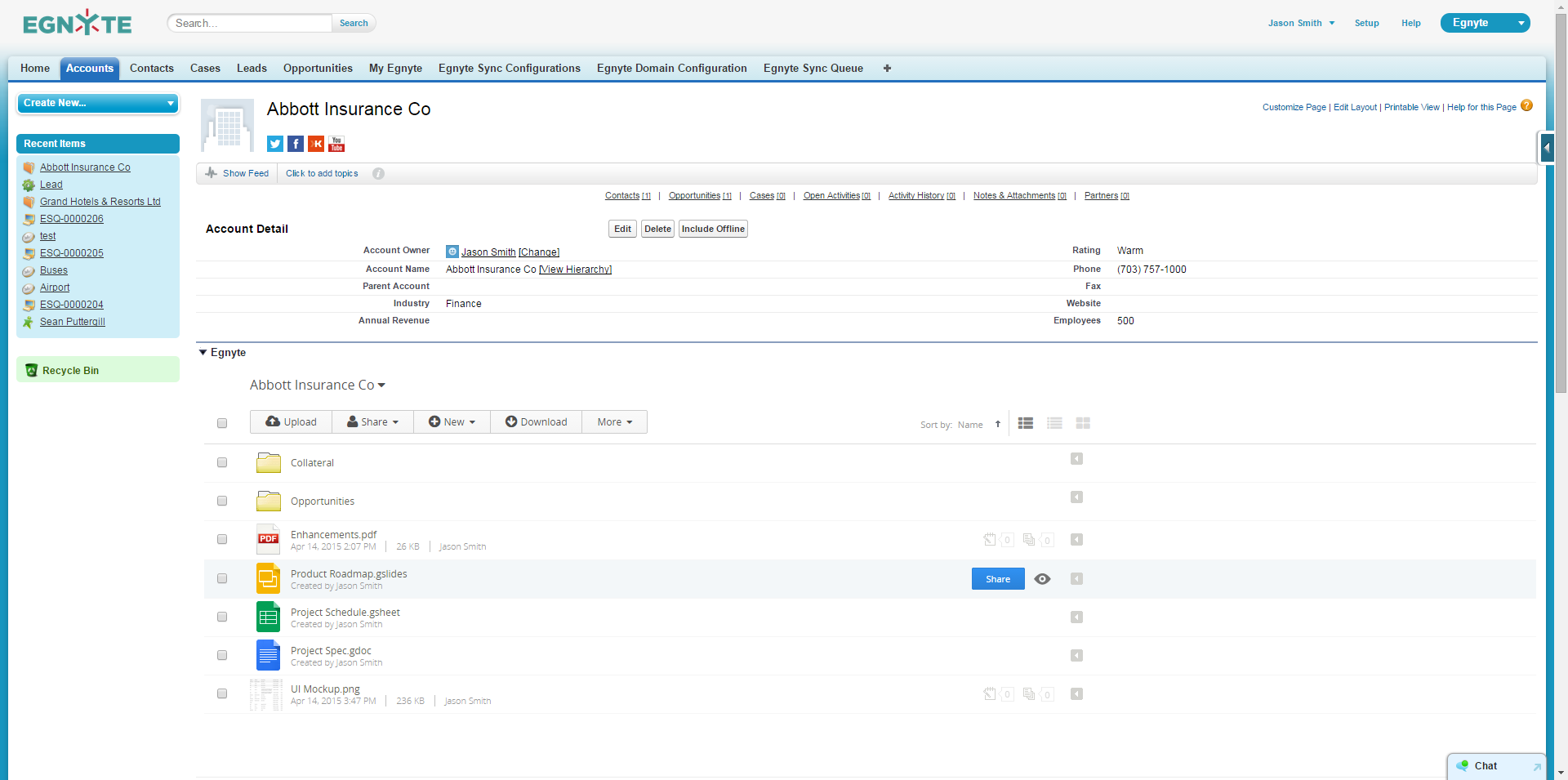Start a Download from Egnyte file list

535,421
